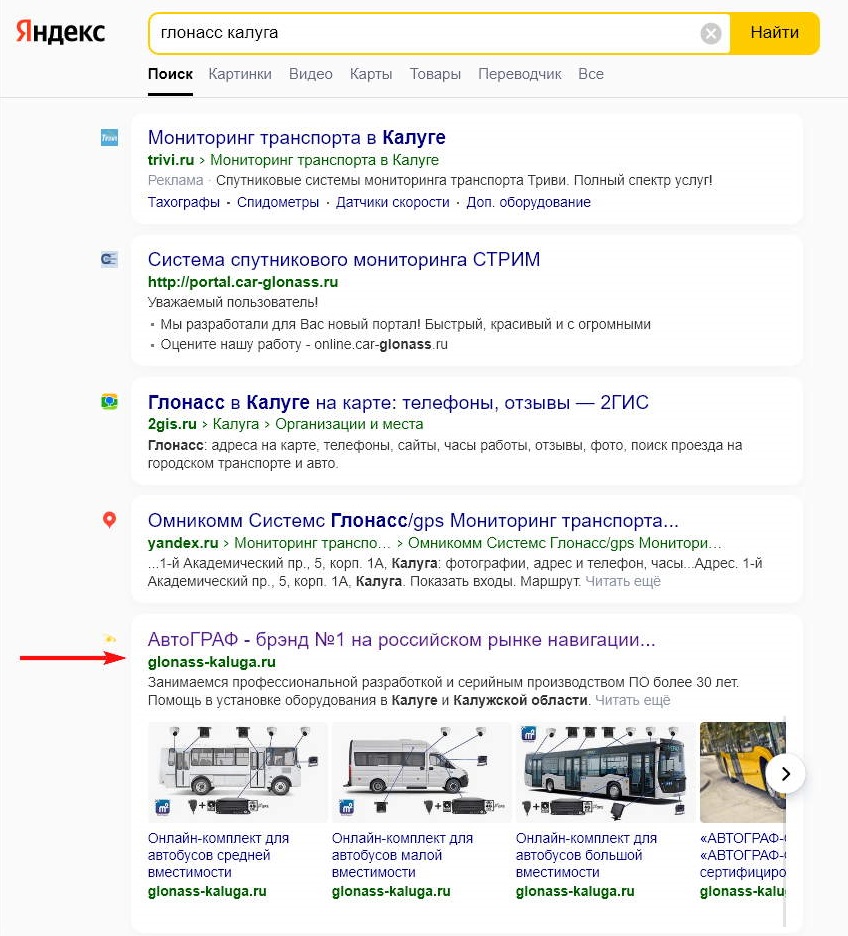Click the 2GIS favicon icon
This screenshot has width=848, height=936.
[110, 402]
